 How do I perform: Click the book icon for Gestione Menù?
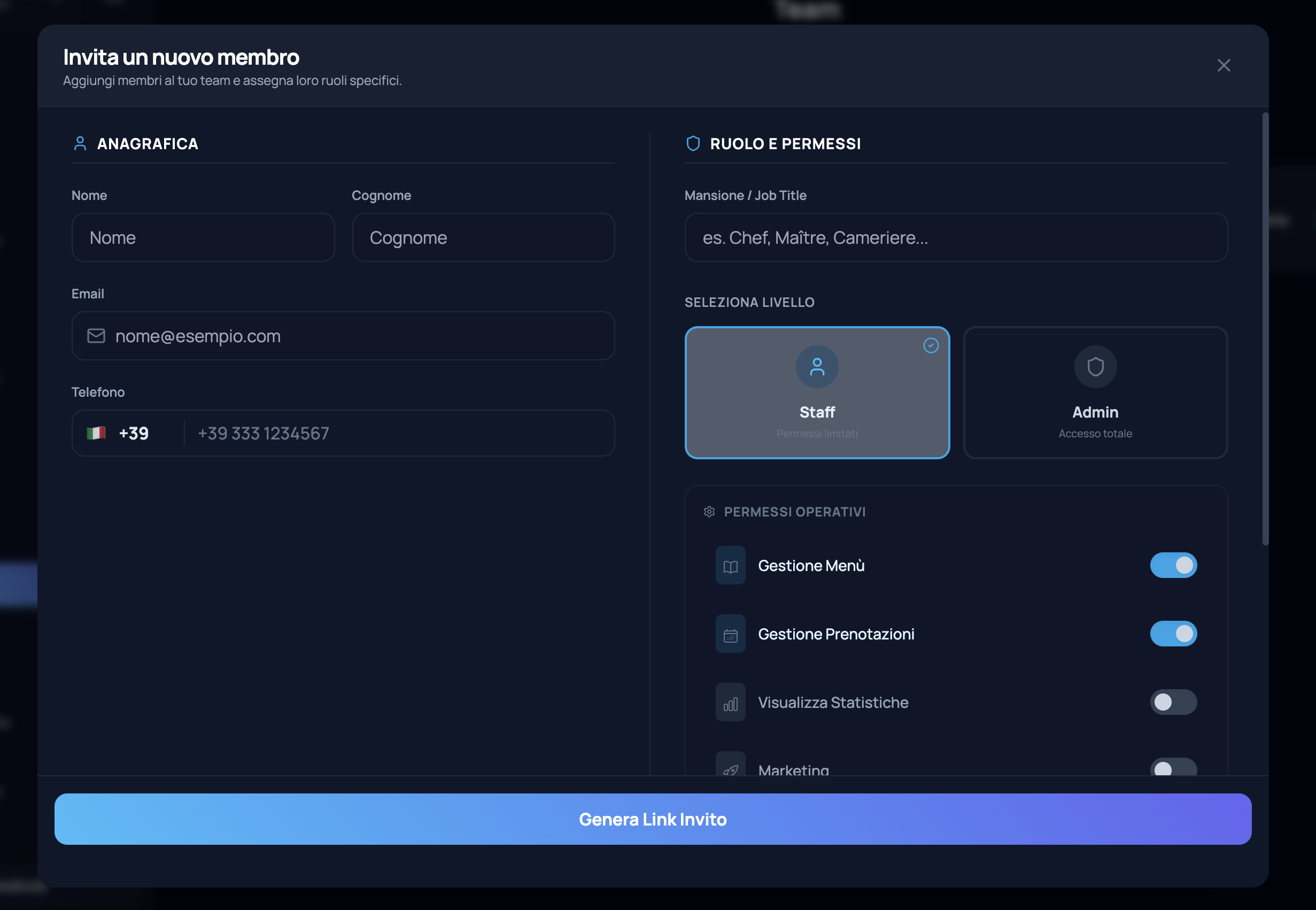tap(730, 566)
